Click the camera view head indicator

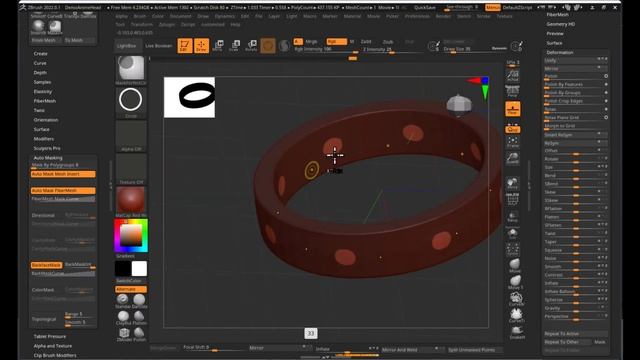pyautogui.click(x=459, y=104)
